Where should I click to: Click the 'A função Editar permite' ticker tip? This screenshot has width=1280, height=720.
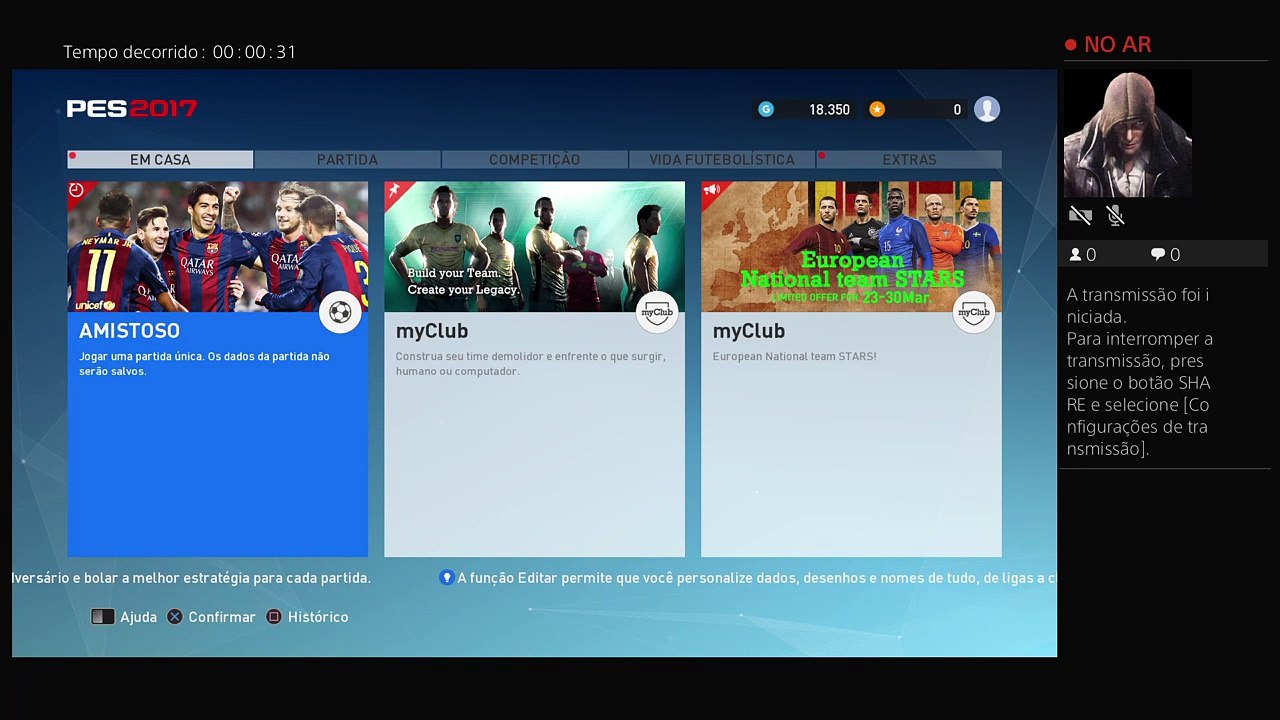point(756,578)
